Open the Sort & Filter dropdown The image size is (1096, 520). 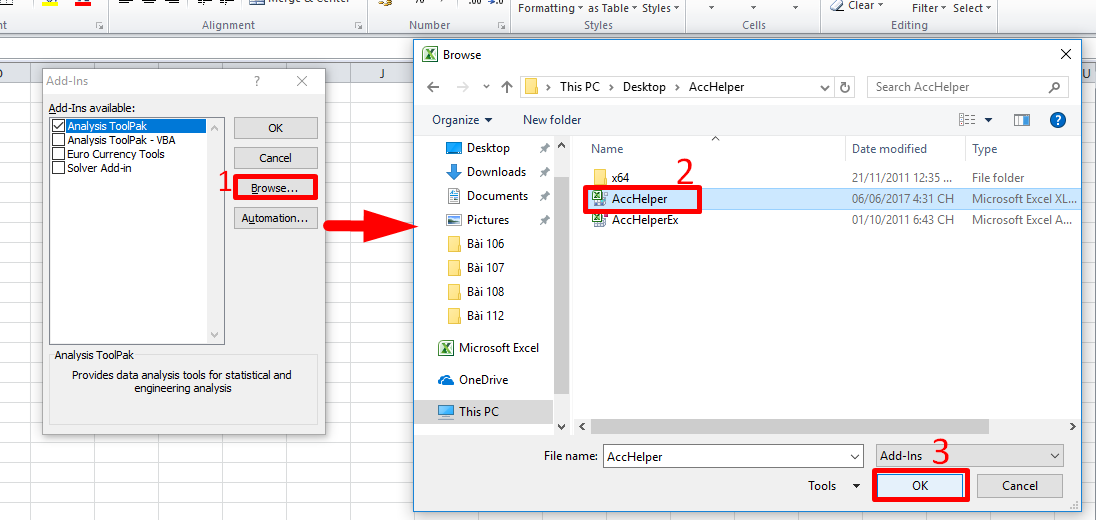[x=929, y=8]
